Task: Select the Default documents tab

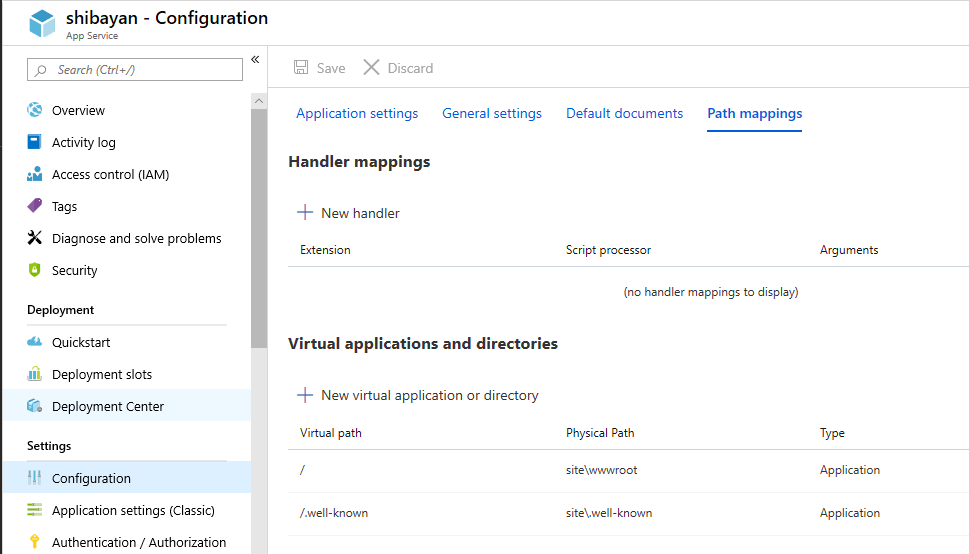Action: (x=624, y=113)
